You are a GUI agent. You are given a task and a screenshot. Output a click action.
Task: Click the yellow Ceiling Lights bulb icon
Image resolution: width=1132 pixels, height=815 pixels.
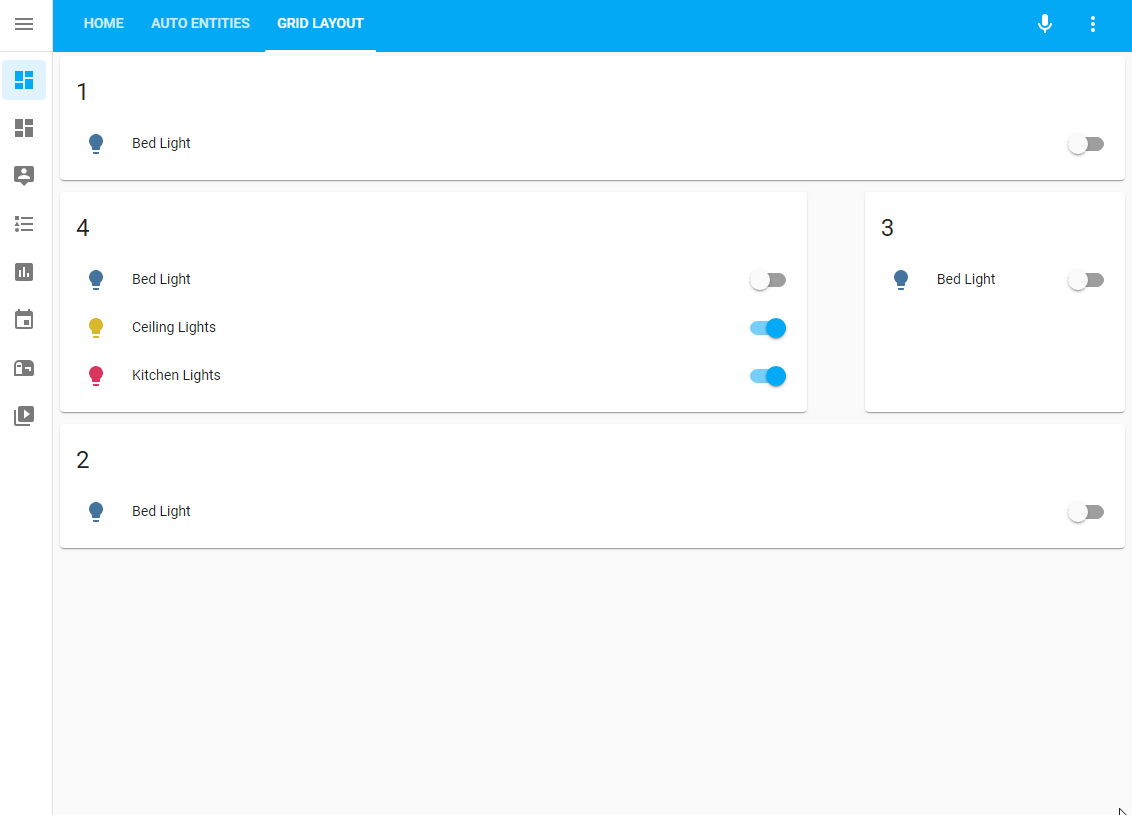click(x=96, y=328)
